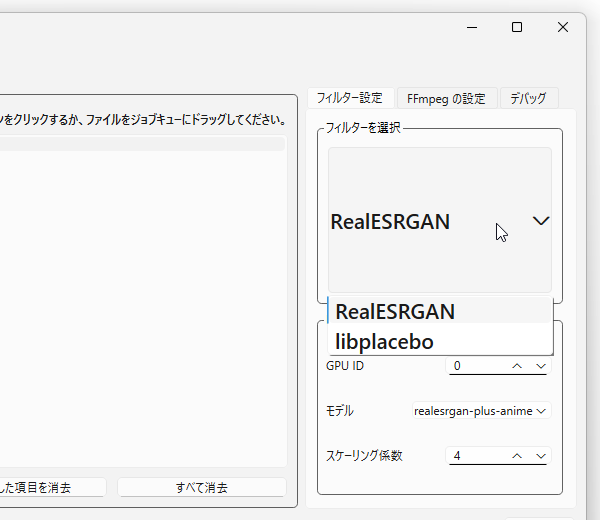
Task: Click the 項目を消去 button
Action: click(x=52, y=487)
